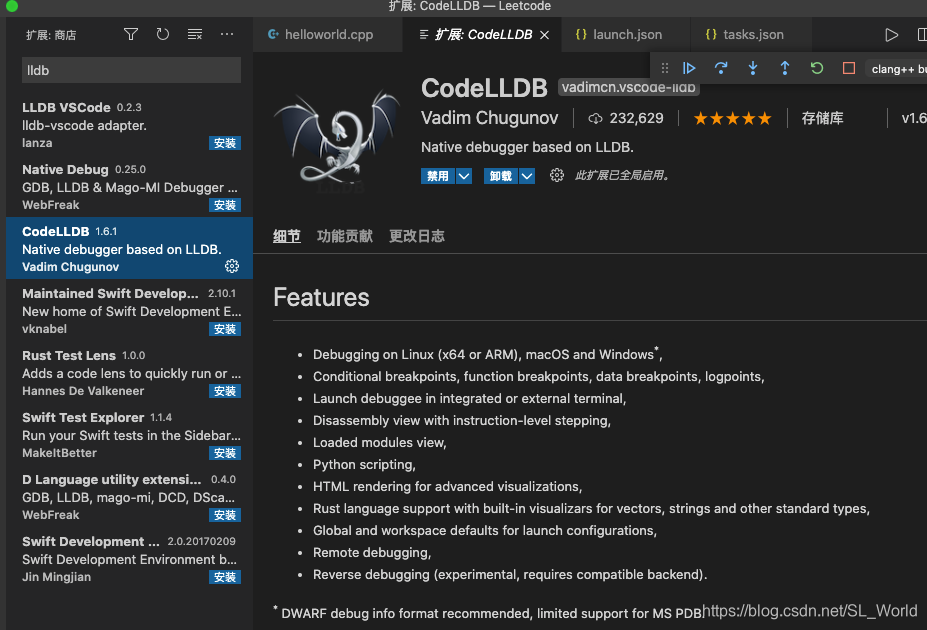927x630 pixels.
Task: Expand the 卸载 dropdown arrow
Action: click(x=527, y=176)
